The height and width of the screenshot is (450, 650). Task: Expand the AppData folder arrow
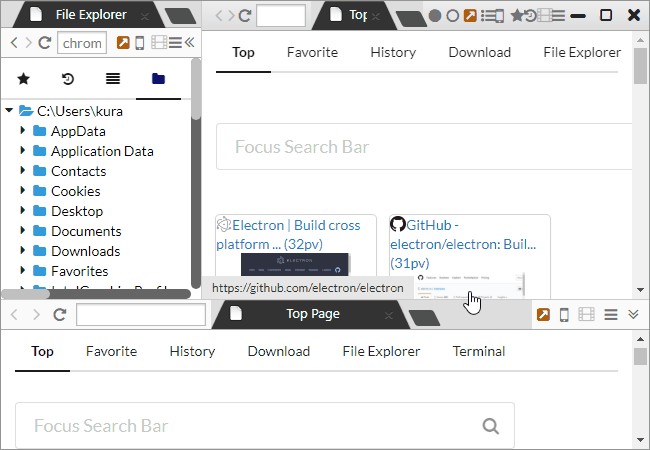[23, 130]
